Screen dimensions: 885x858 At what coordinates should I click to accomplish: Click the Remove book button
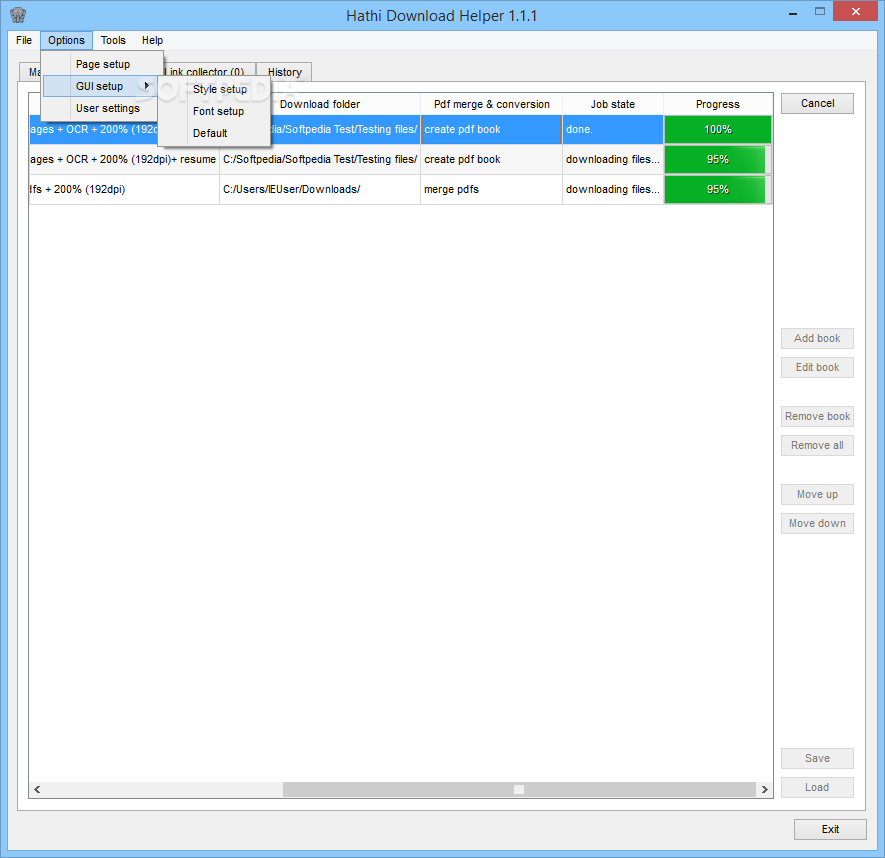(x=817, y=416)
